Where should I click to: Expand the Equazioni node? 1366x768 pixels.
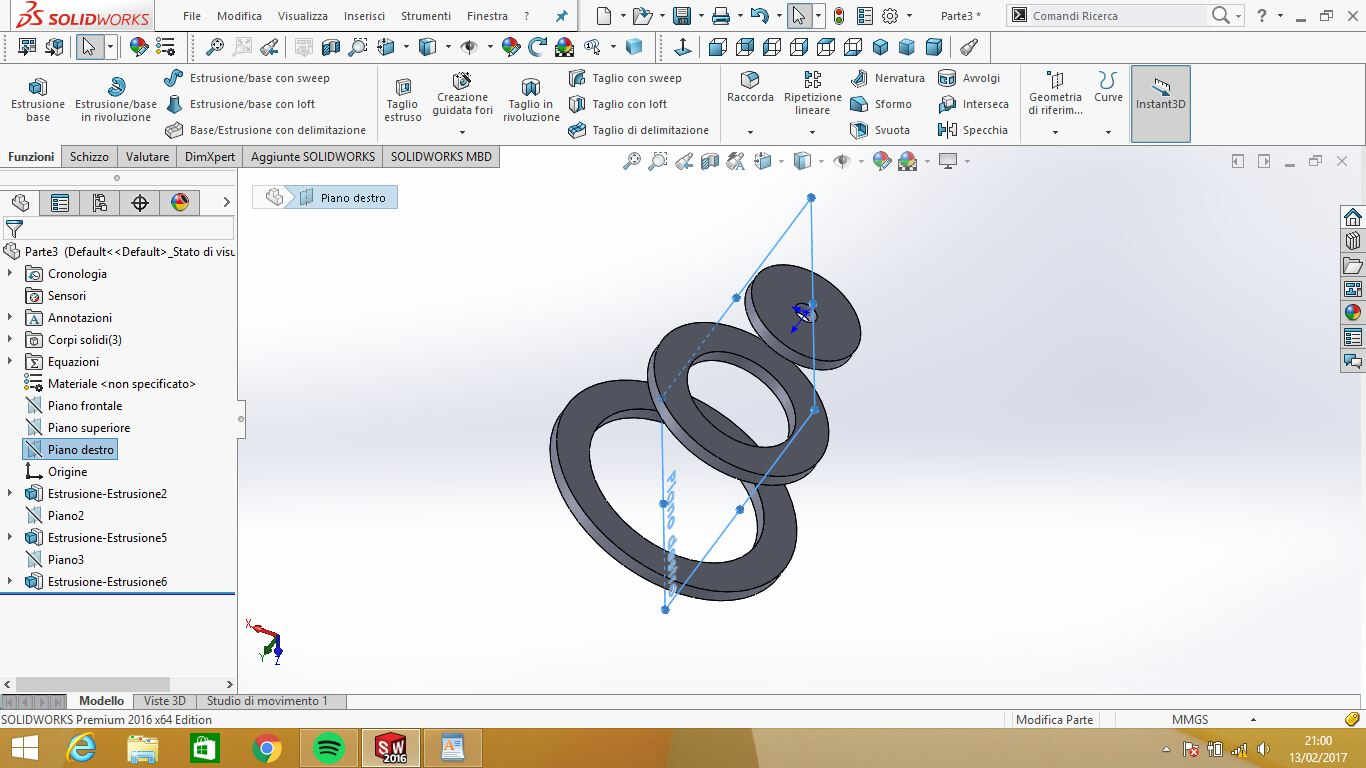(x=10, y=362)
